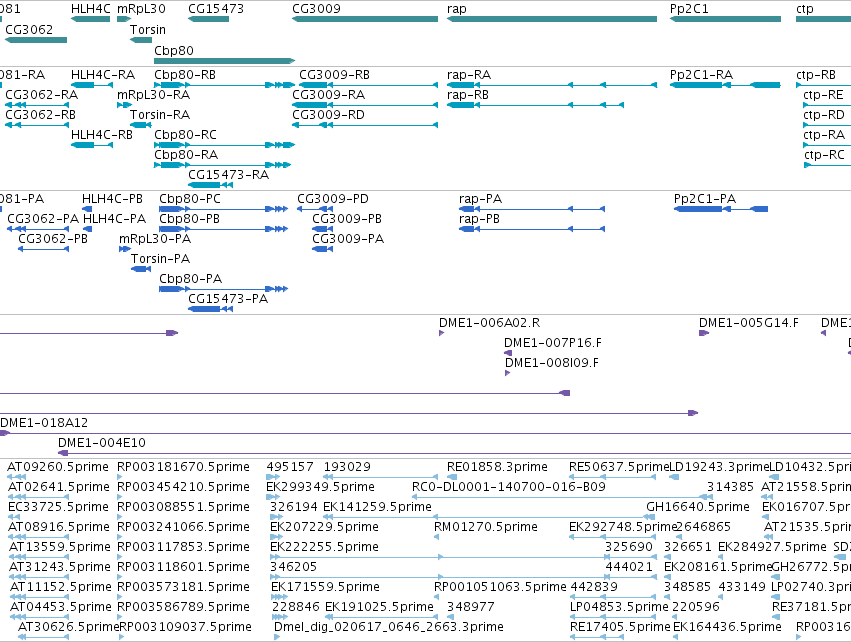
Task: Select the Cbp80-RC transcript label
Action: click(186, 134)
